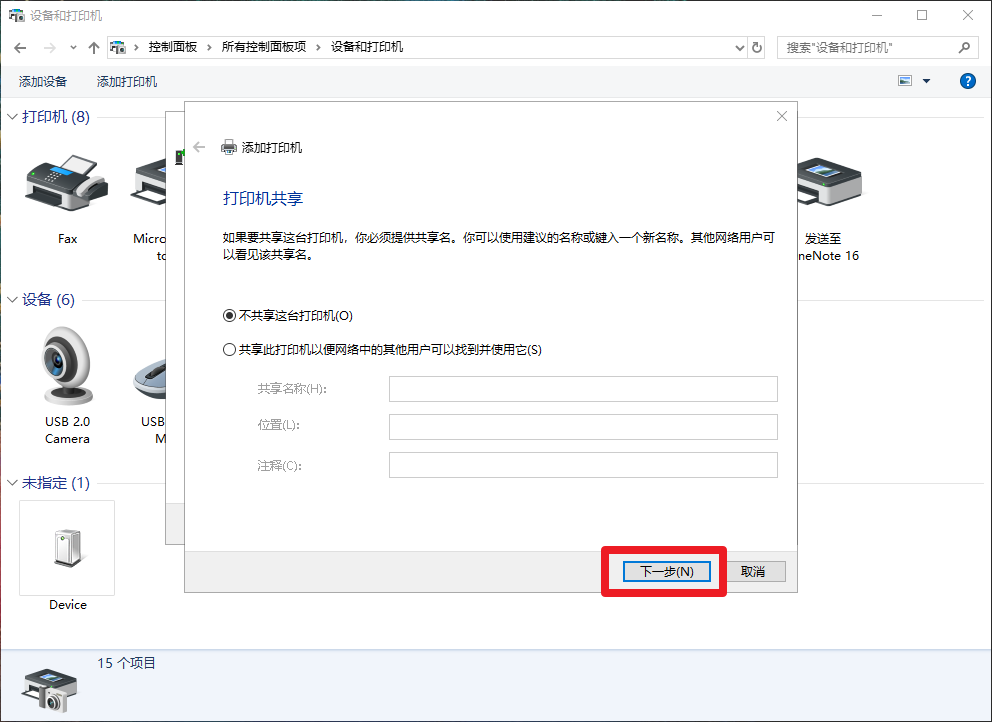The image size is (992, 722).
Task: Click 添加打印机 in the command bar
Action: pyautogui.click(x=127, y=81)
